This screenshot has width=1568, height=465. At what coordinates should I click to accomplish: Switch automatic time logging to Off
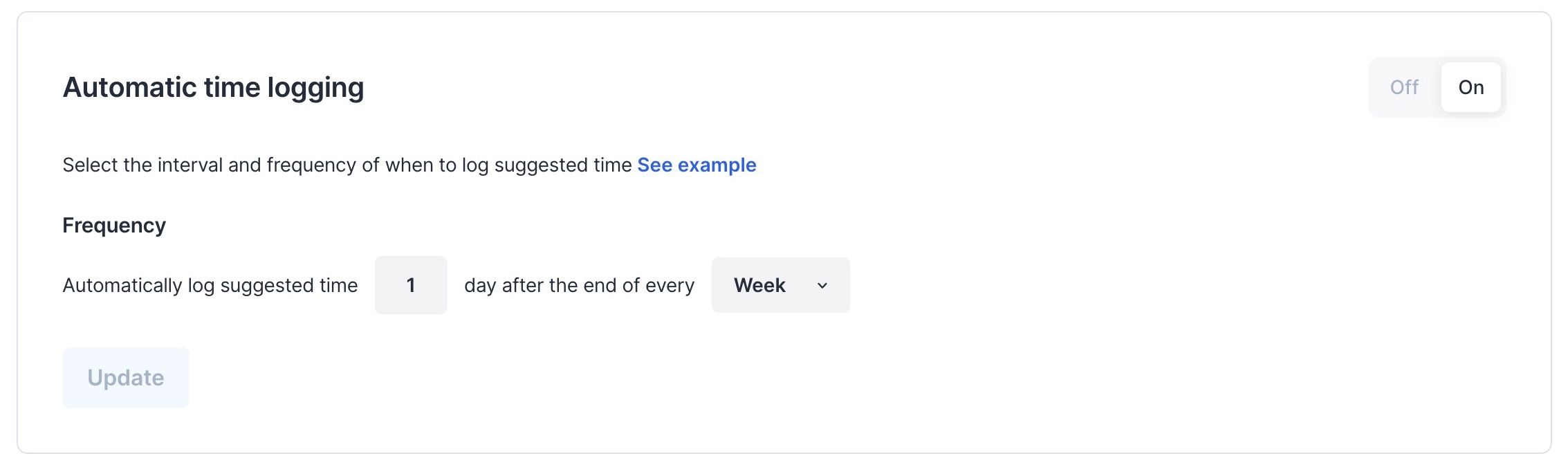point(1404,87)
